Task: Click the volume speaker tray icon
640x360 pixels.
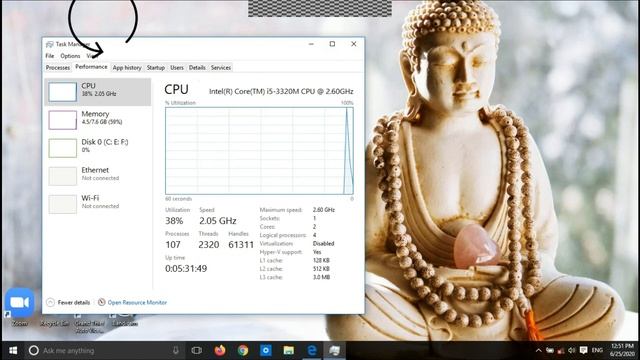Action: coord(572,351)
